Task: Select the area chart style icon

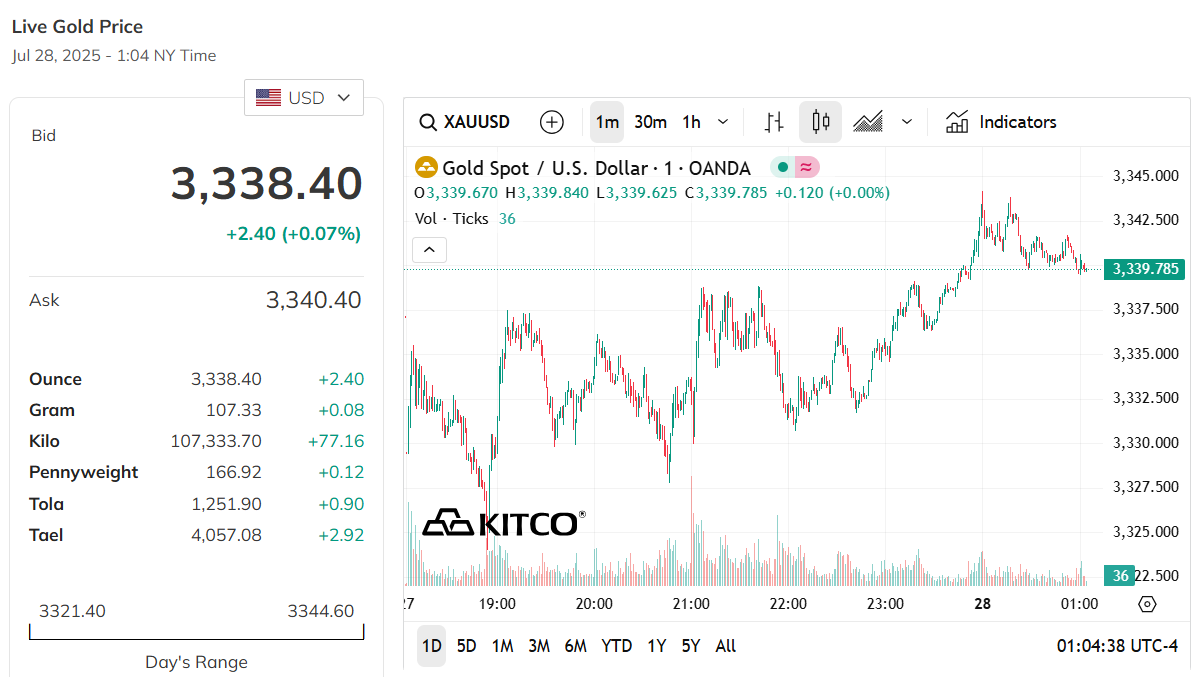Action: coord(868,122)
